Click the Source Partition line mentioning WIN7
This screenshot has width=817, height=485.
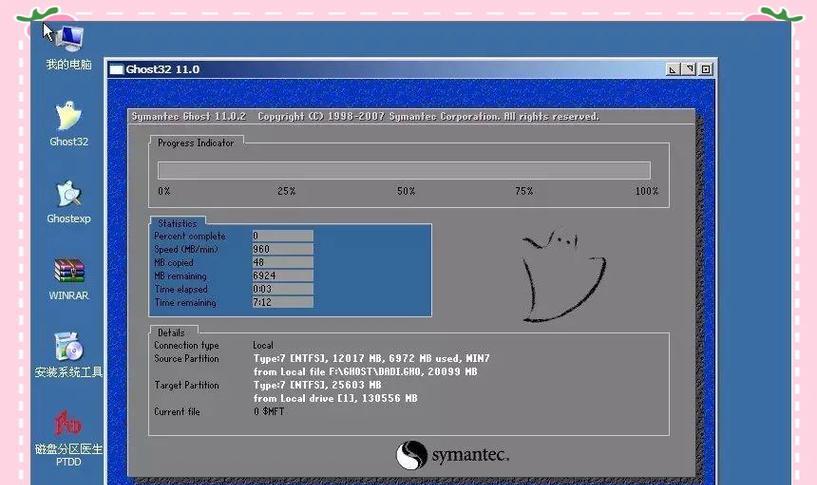372,358
